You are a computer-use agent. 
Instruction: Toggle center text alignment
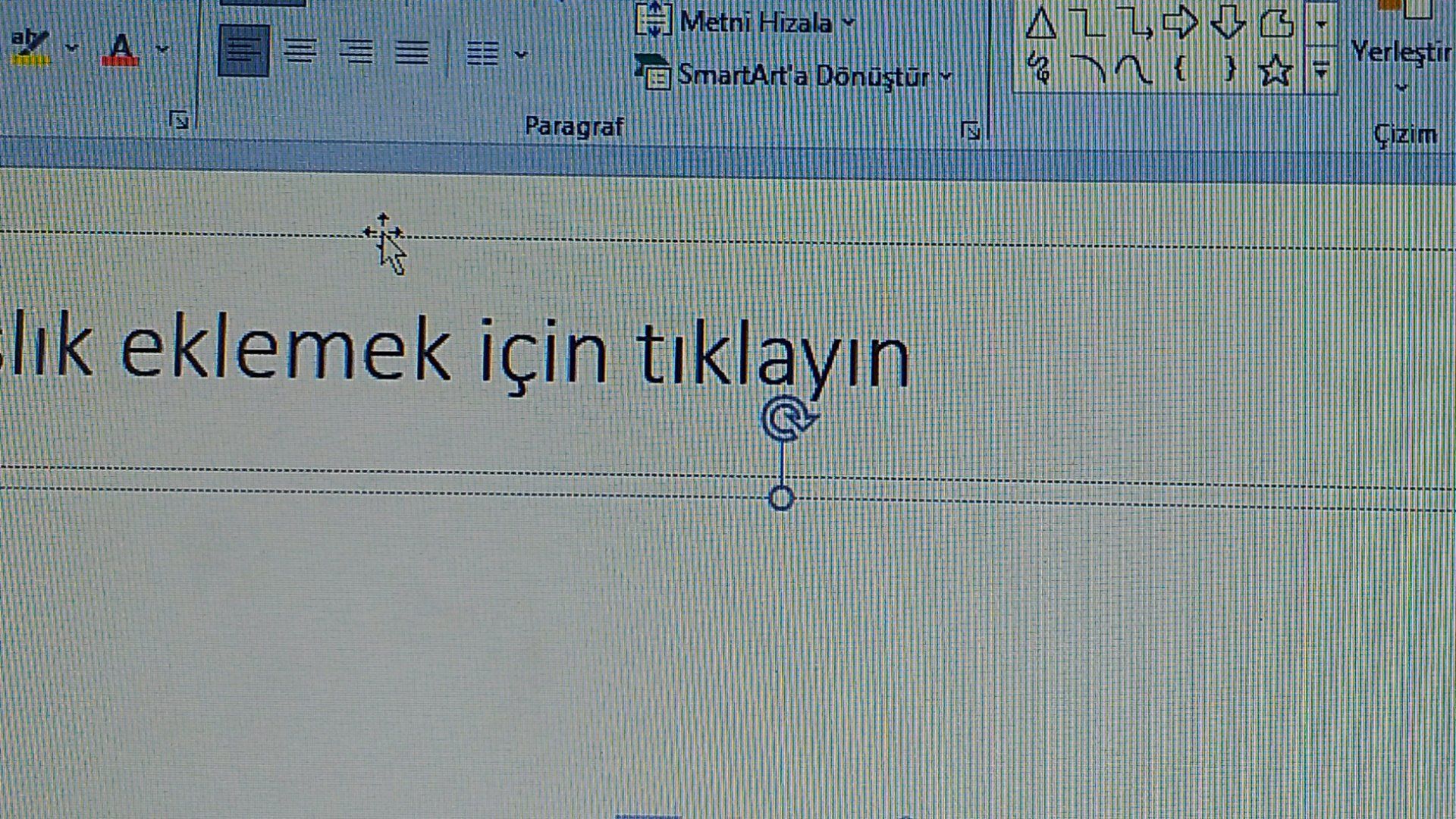pyautogui.click(x=300, y=52)
